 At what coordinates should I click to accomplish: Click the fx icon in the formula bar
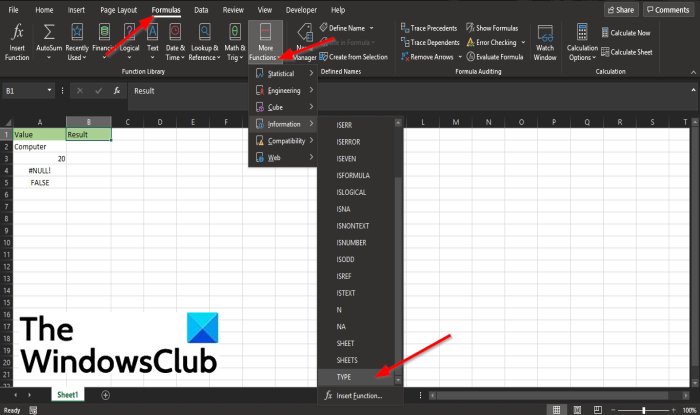click(x=117, y=91)
